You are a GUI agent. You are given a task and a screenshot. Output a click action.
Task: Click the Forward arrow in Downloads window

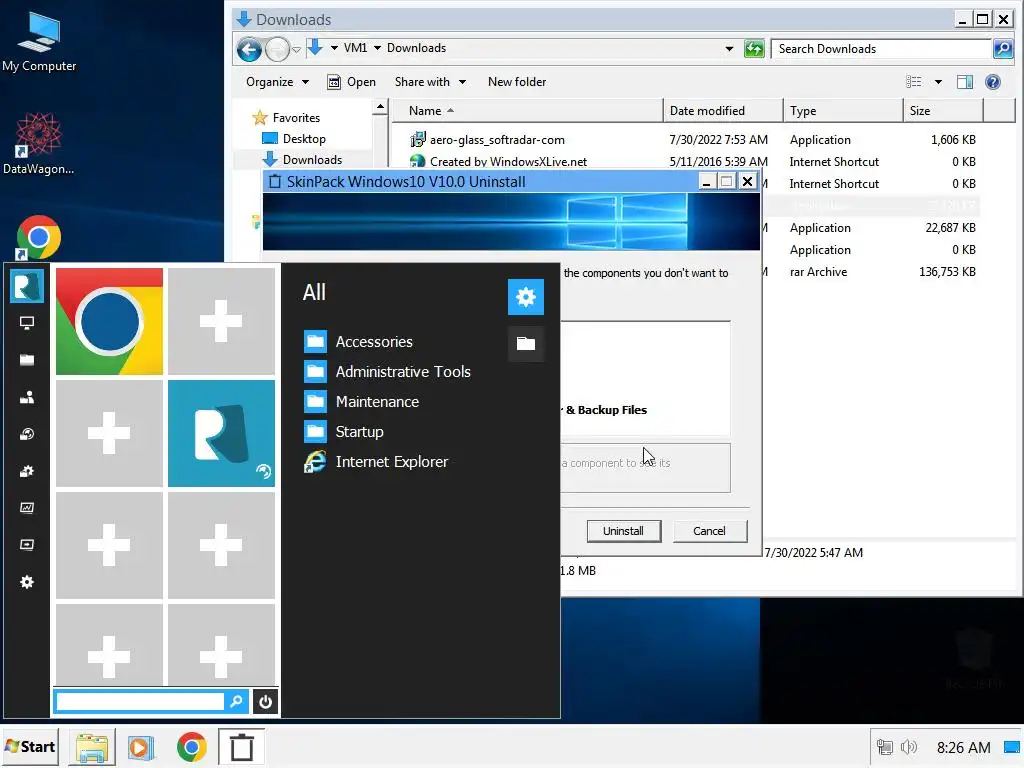pyautogui.click(x=278, y=49)
